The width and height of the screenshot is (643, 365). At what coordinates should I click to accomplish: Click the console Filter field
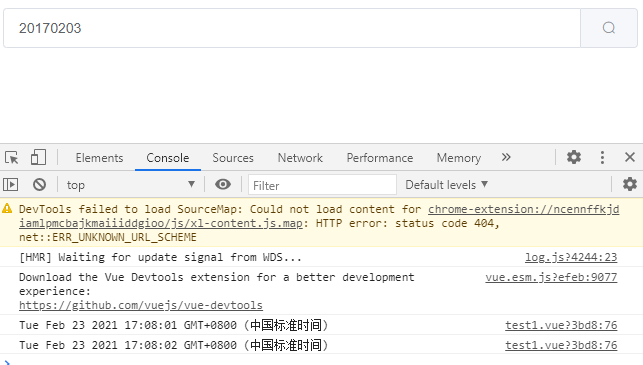point(322,185)
